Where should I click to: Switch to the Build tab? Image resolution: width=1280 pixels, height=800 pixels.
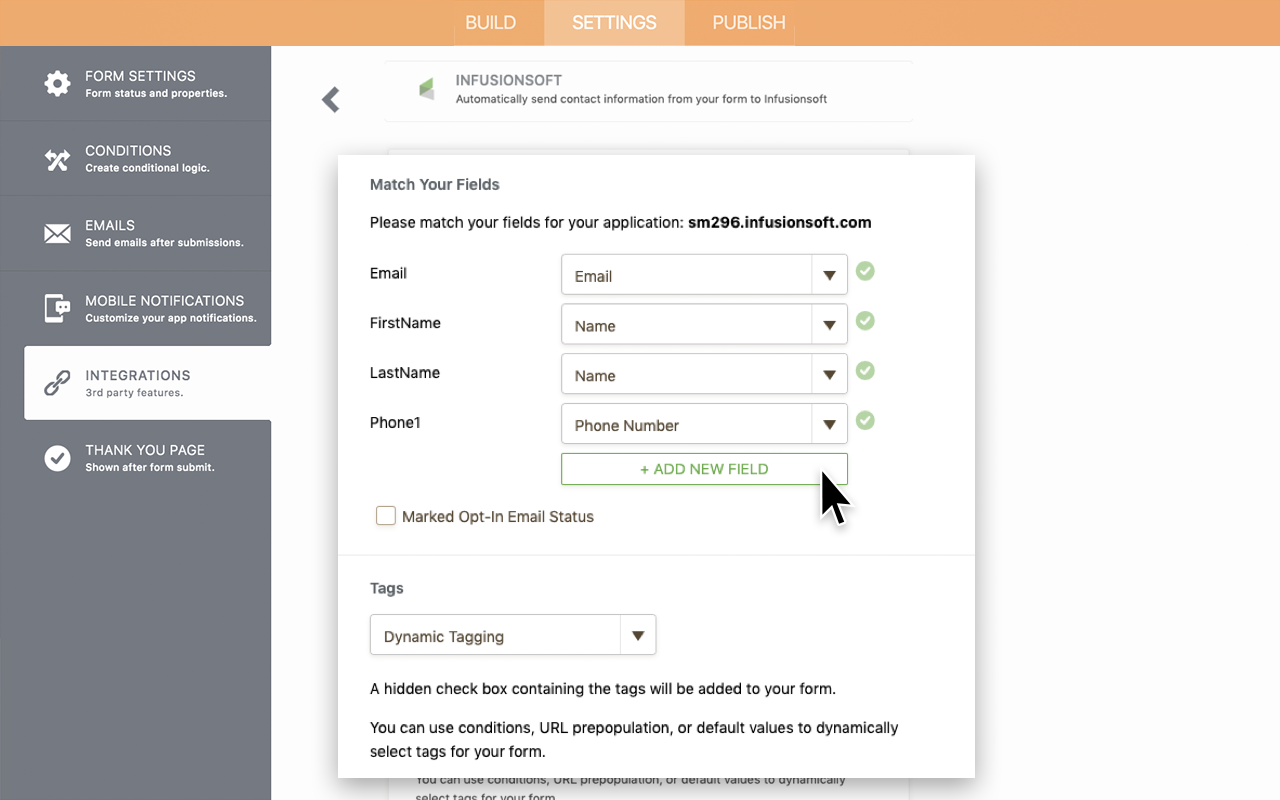pos(490,22)
